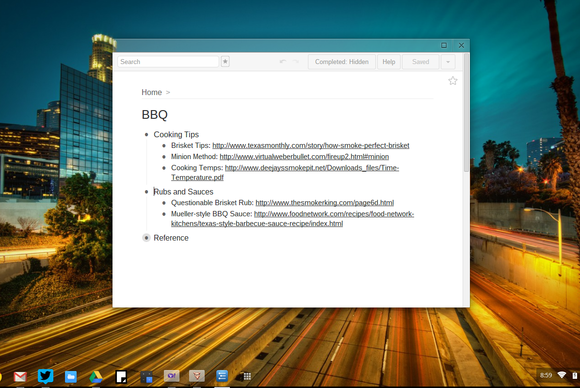
Task: Close the WorkFlowy window
Action: pyautogui.click(x=461, y=45)
